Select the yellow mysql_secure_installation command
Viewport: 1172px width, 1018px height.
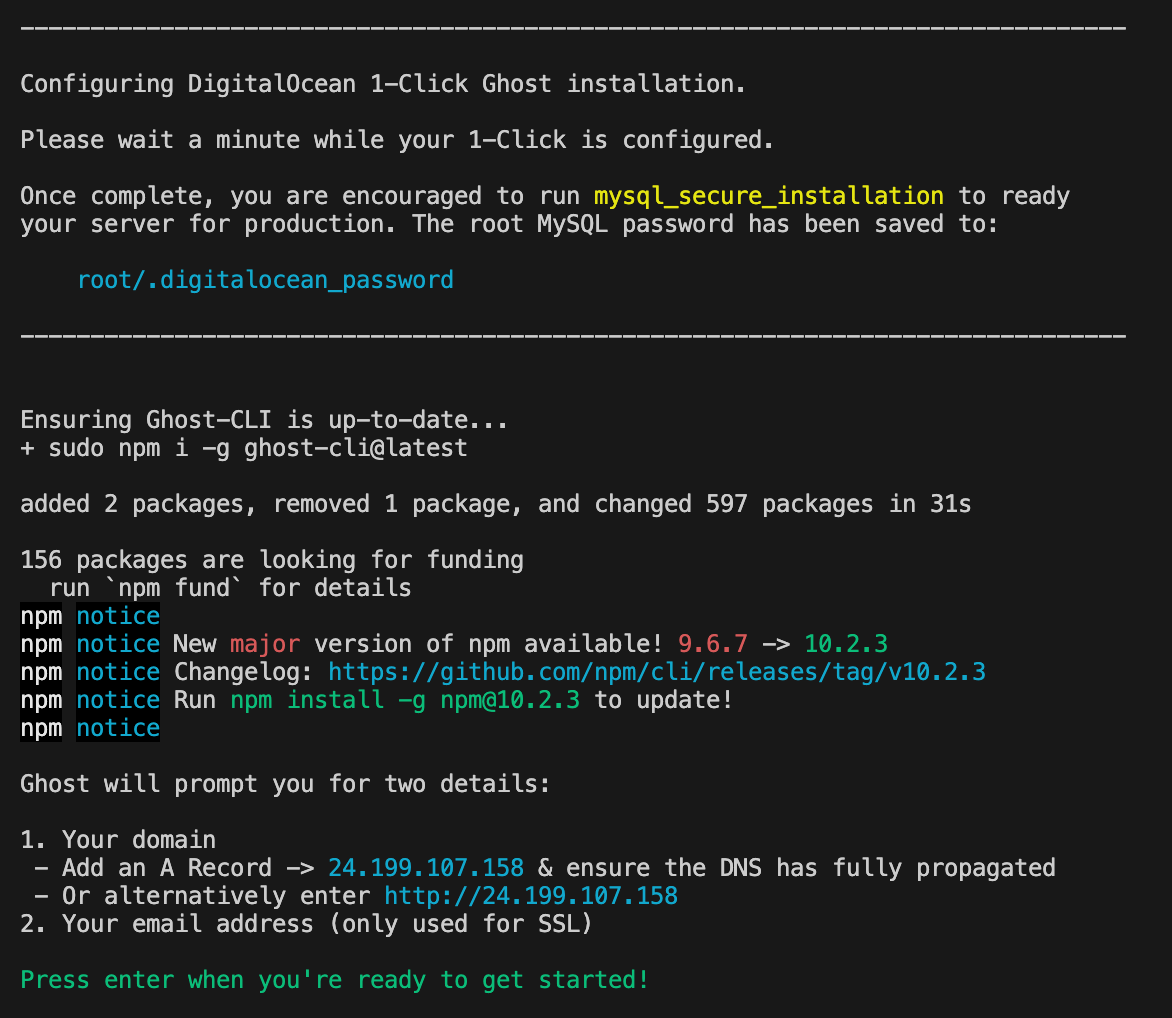click(768, 196)
